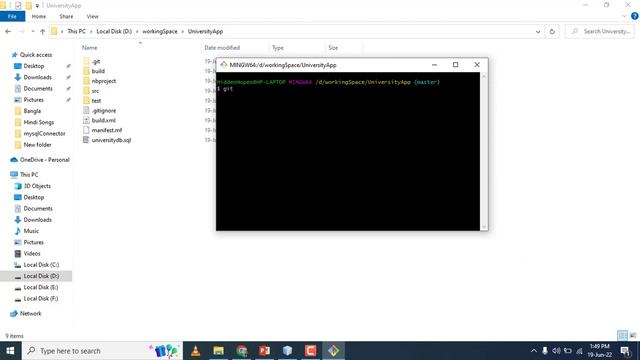Image resolution: width=640 pixels, height=360 pixels.
Task: Show hidden system tray icons
Action: (533, 351)
